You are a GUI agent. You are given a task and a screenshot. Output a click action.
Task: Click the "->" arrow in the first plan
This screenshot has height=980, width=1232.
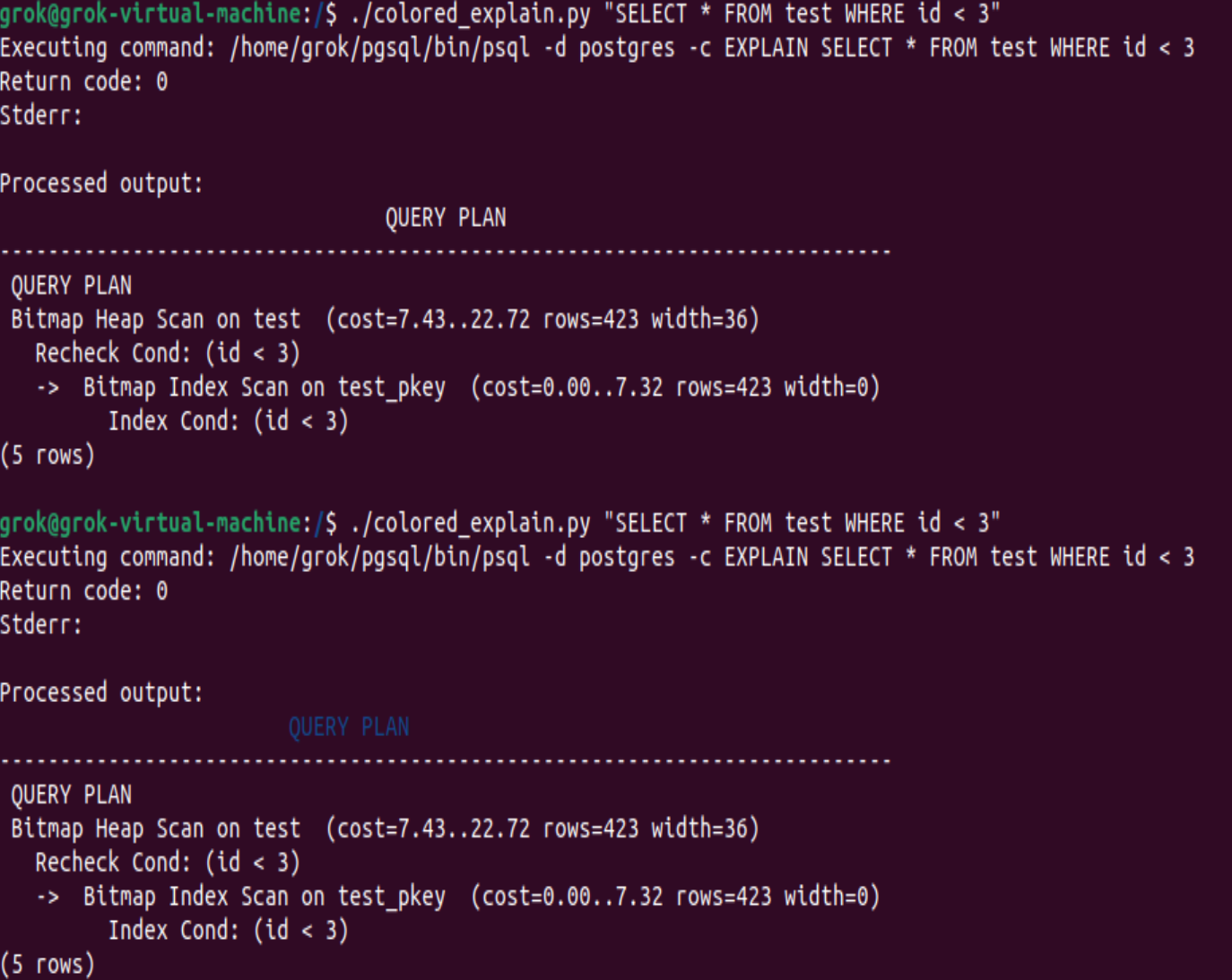coord(48,388)
